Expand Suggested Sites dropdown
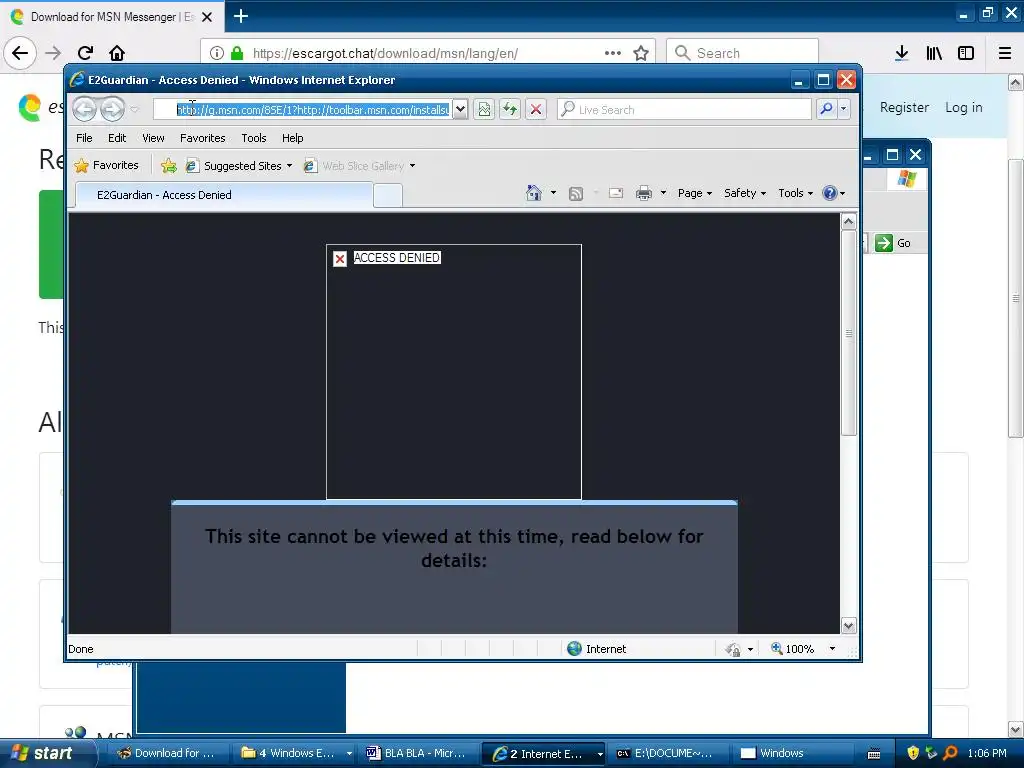1024x768 pixels. click(x=289, y=166)
